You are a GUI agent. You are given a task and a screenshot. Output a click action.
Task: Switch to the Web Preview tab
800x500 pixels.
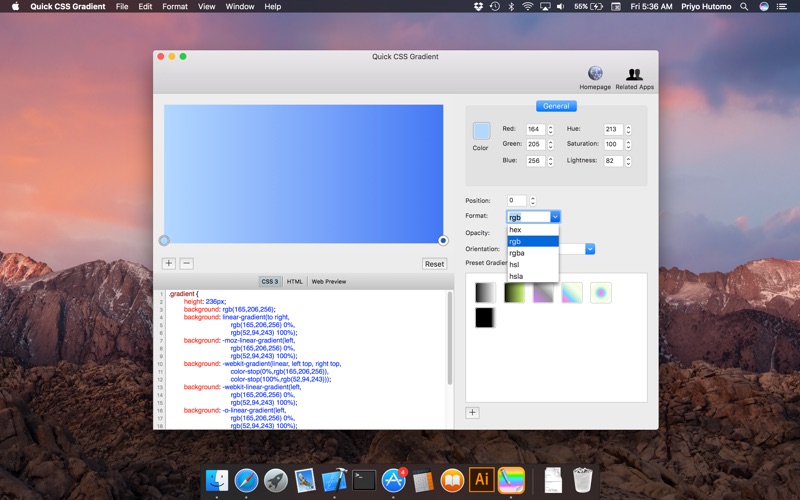pyautogui.click(x=329, y=282)
